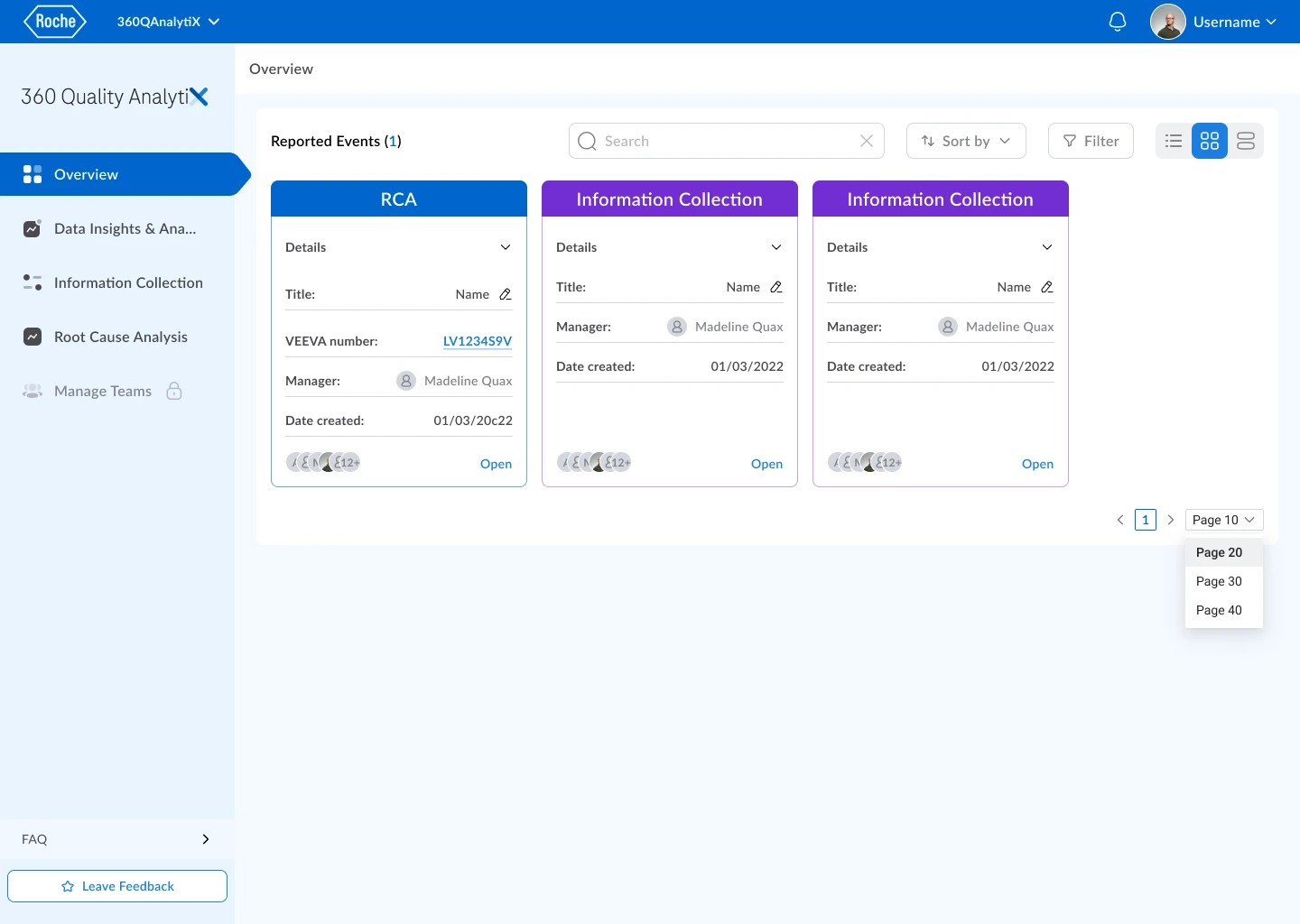
Task: Go to Information Collection in sidebar
Action: click(117, 282)
